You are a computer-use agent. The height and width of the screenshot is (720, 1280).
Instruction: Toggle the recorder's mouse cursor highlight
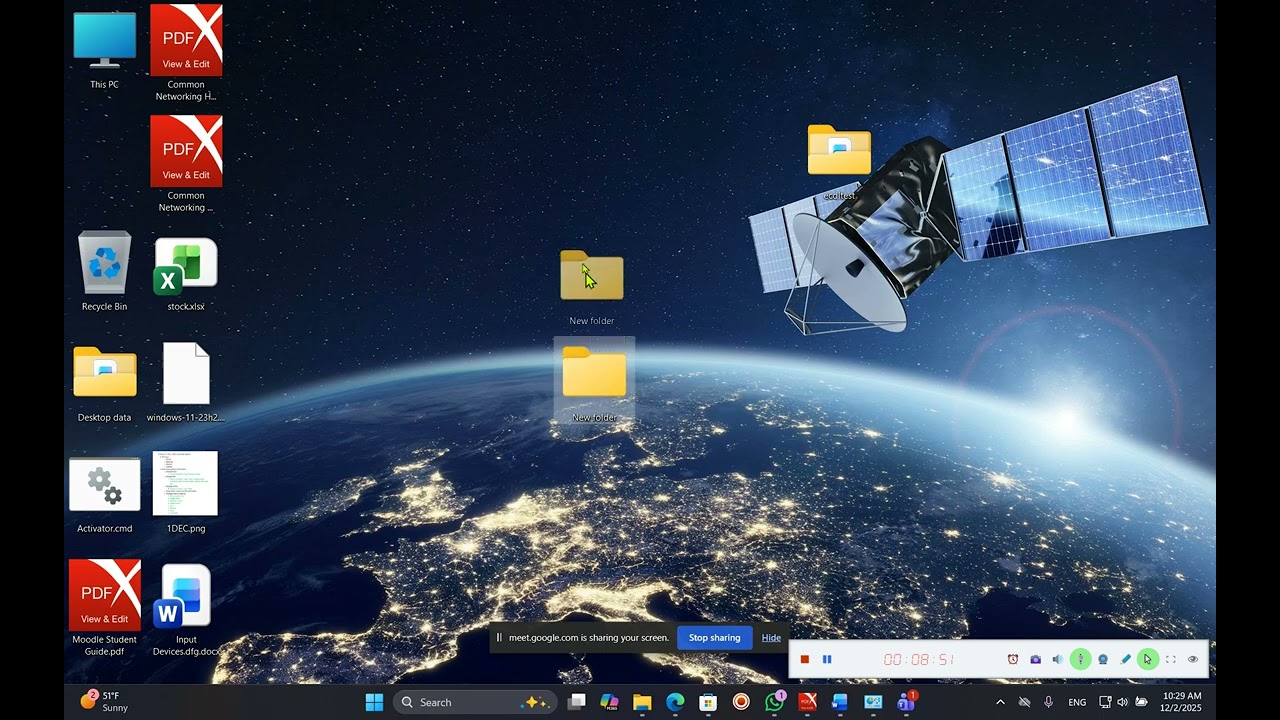(1148, 659)
